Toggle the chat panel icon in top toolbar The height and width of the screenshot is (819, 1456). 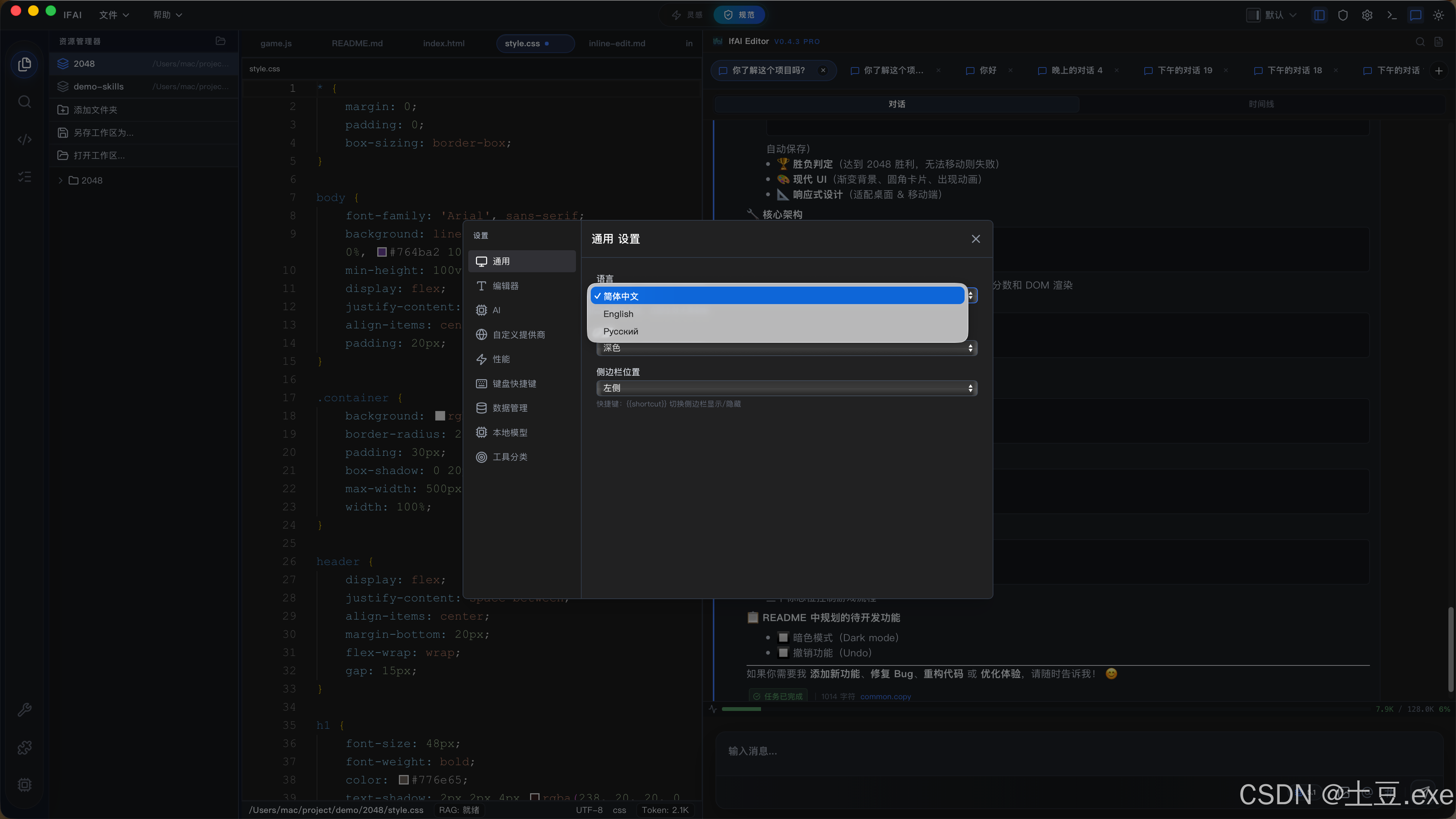[1415, 15]
